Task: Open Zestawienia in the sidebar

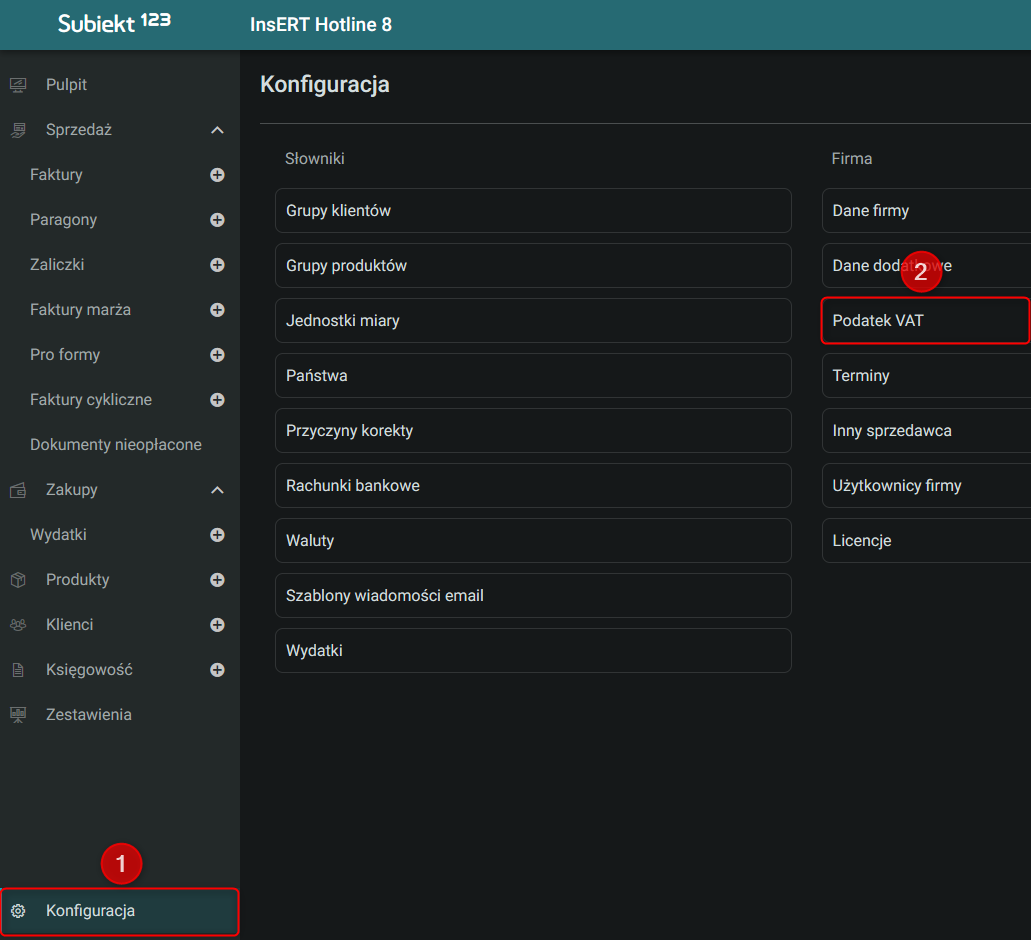Action: pos(88,715)
